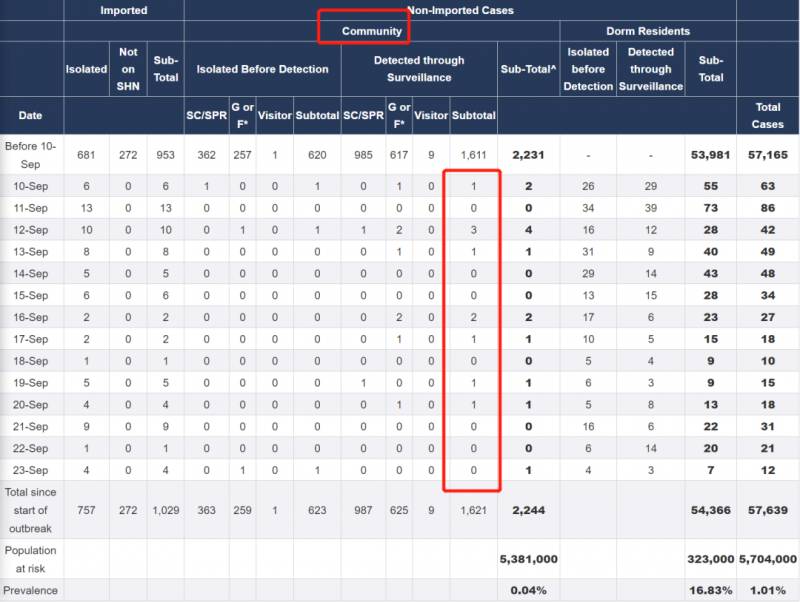Click the Before 10-Sep row label

[x=31, y=155]
